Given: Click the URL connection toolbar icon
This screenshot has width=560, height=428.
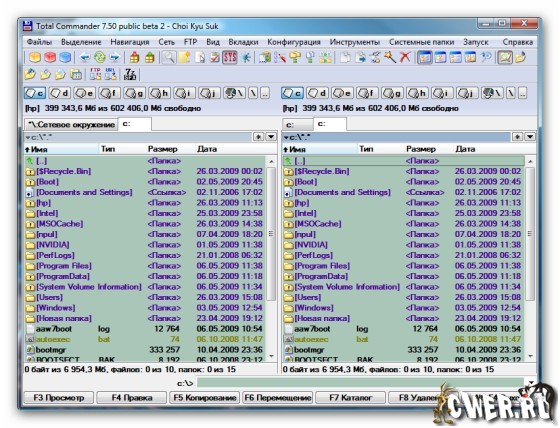Looking at the screenshot, I should (110, 74).
